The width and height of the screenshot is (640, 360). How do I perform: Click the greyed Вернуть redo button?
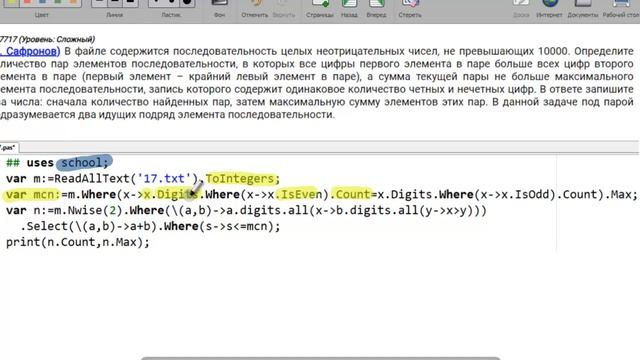pyautogui.click(x=283, y=9)
